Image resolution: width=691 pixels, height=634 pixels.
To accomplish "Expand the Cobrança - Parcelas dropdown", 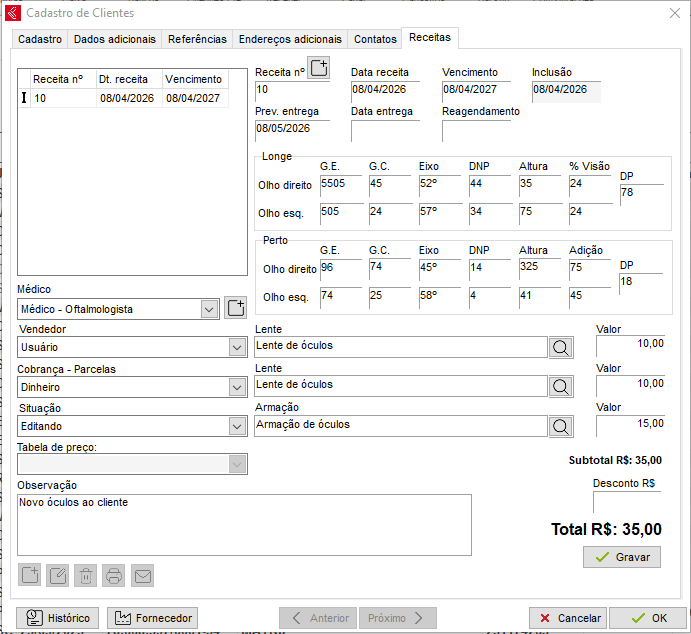I will (237, 387).
